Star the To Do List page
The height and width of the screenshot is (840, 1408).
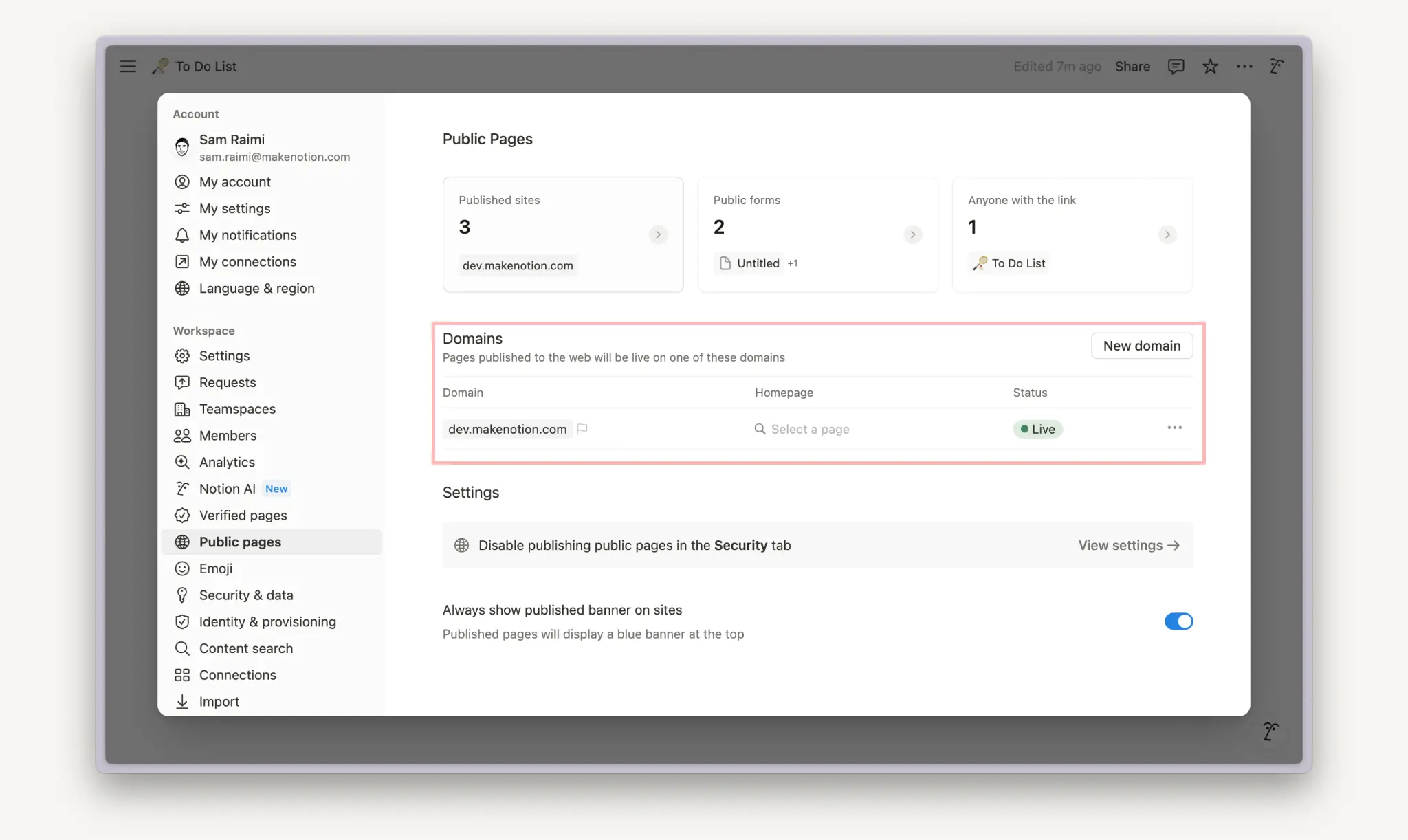click(1210, 66)
